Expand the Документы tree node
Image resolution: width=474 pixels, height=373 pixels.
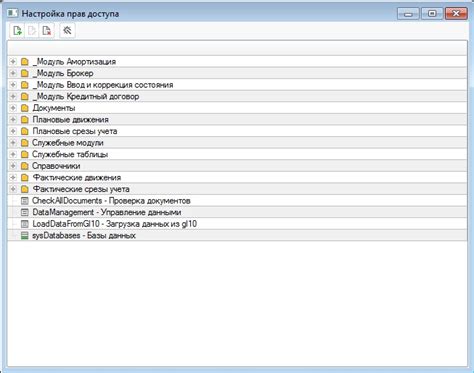click(13, 108)
